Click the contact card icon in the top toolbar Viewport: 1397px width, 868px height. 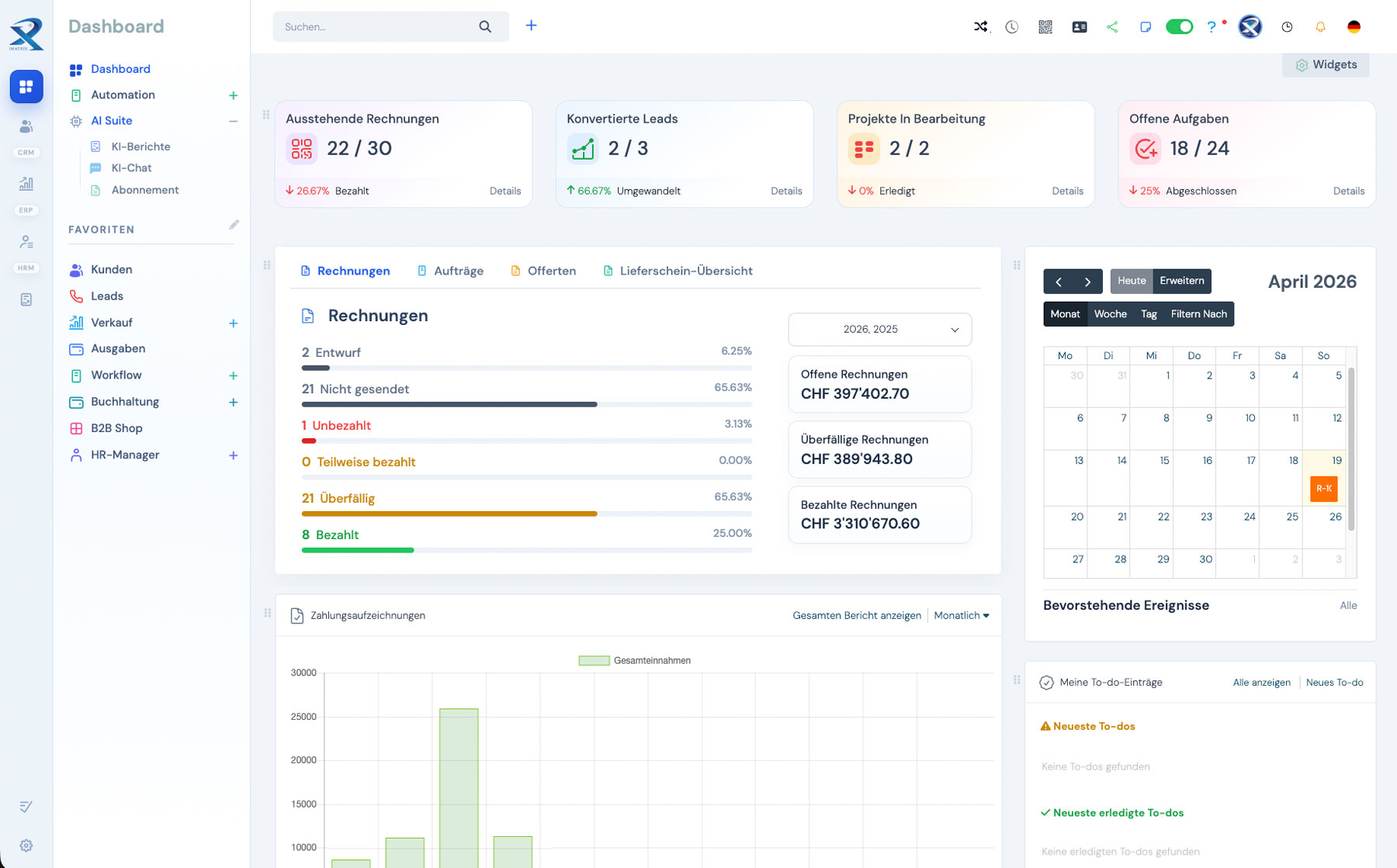(x=1079, y=26)
